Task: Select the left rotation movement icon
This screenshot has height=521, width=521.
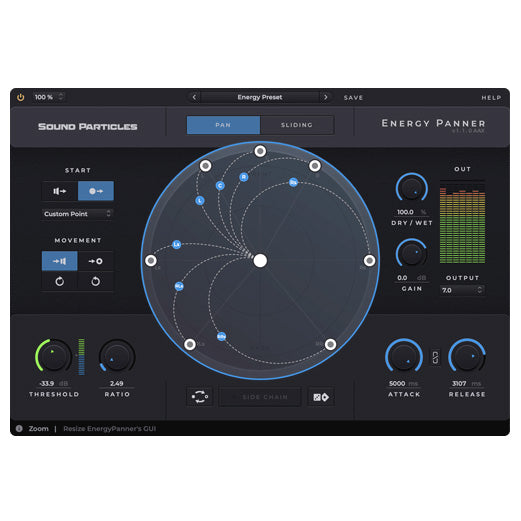Action: (x=60, y=281)
